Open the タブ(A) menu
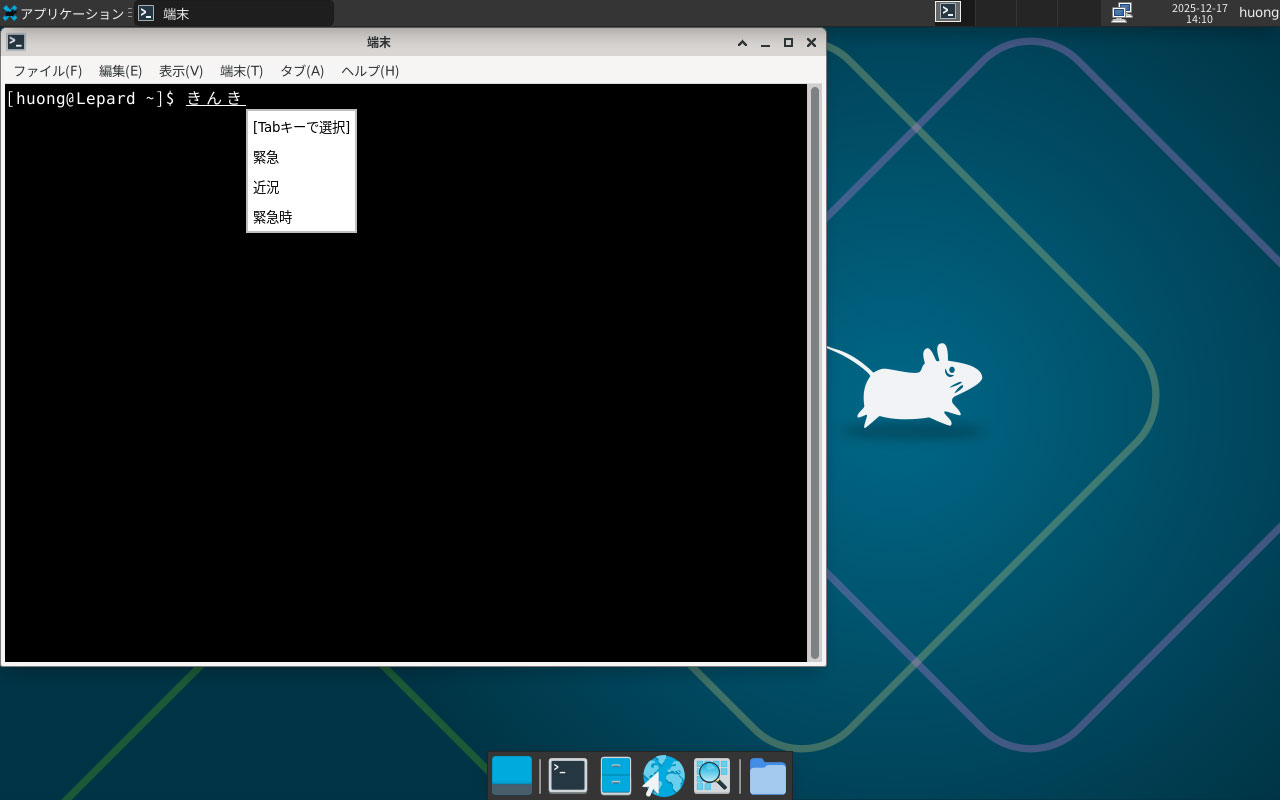This screenshot has height=800, width=1280. [x=302, y=71]
